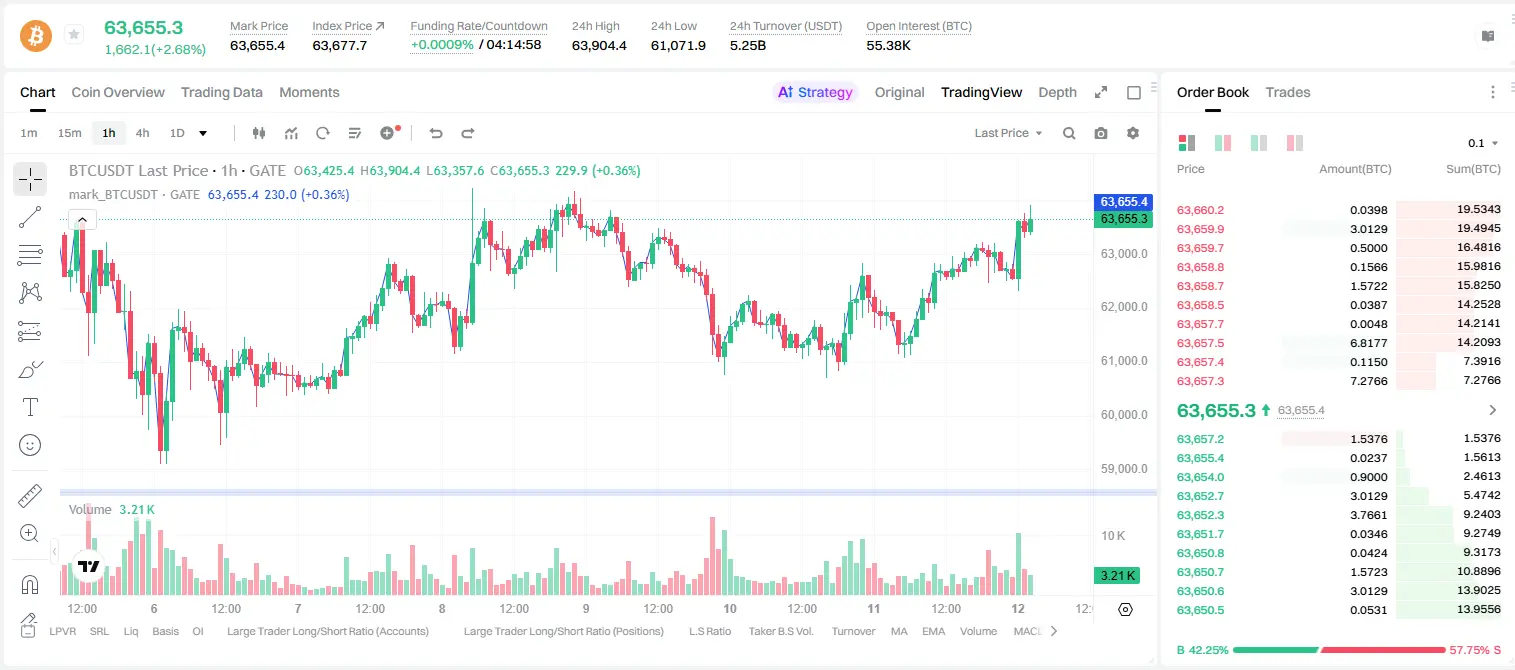This screenshot has height=670, width=1515.
Task: Open the emoji sticker tool
Action: (30, 445)
